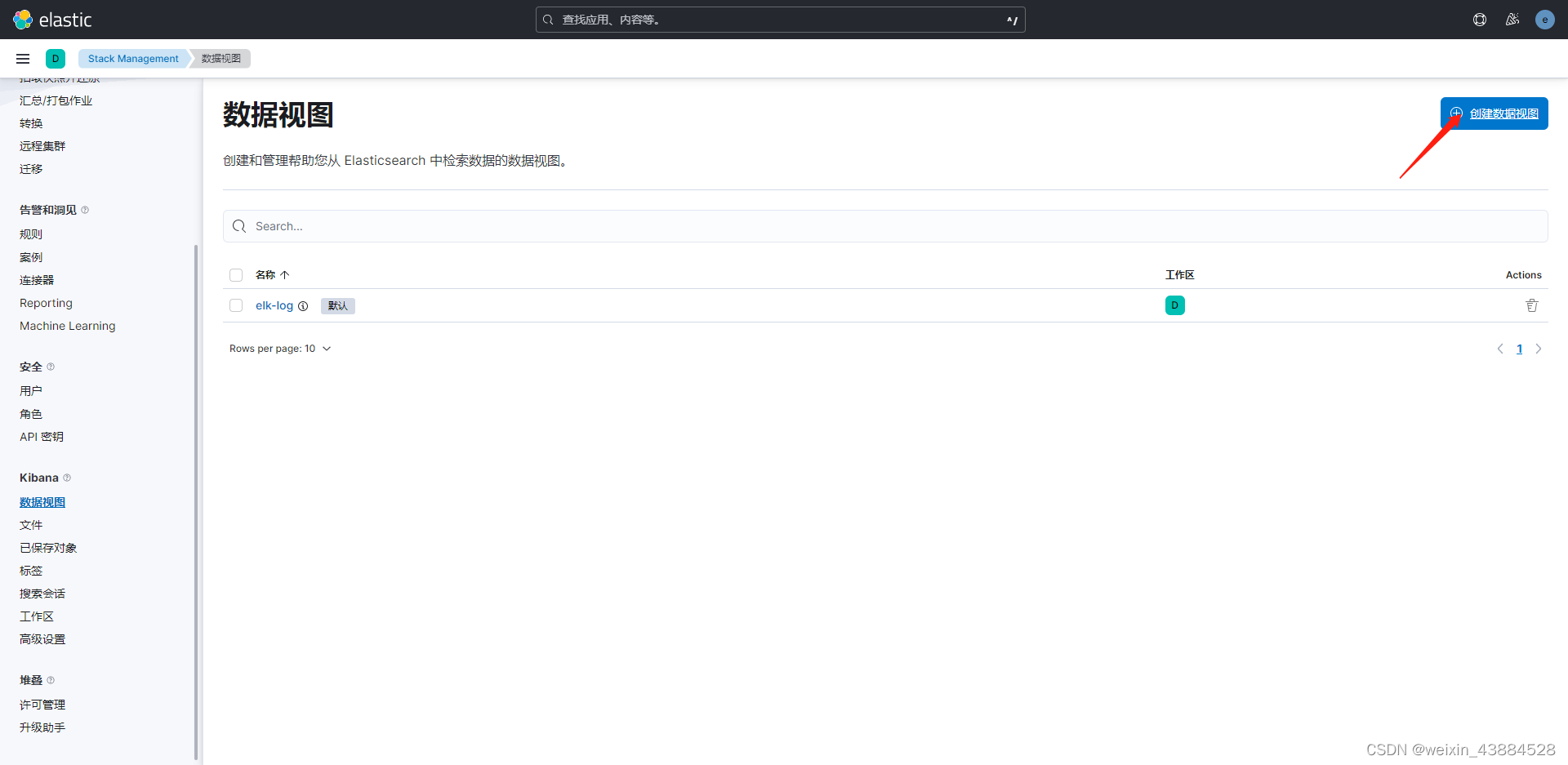Open 工作区 in sidebar
Image resolution: width=1568 pixels, height=765 pixels.
[x=37, y=616]
